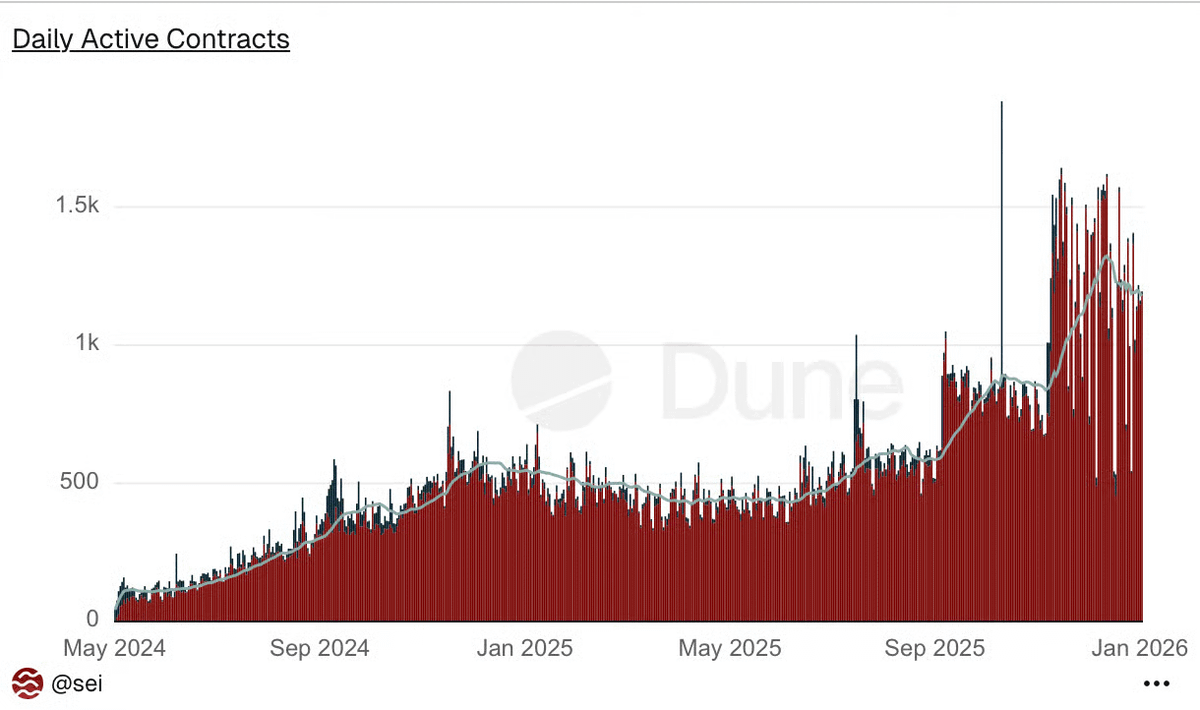Open the Daily Active Contracts title link
The height and width of the screenshot is (710, 1200).
coord(151,40)
